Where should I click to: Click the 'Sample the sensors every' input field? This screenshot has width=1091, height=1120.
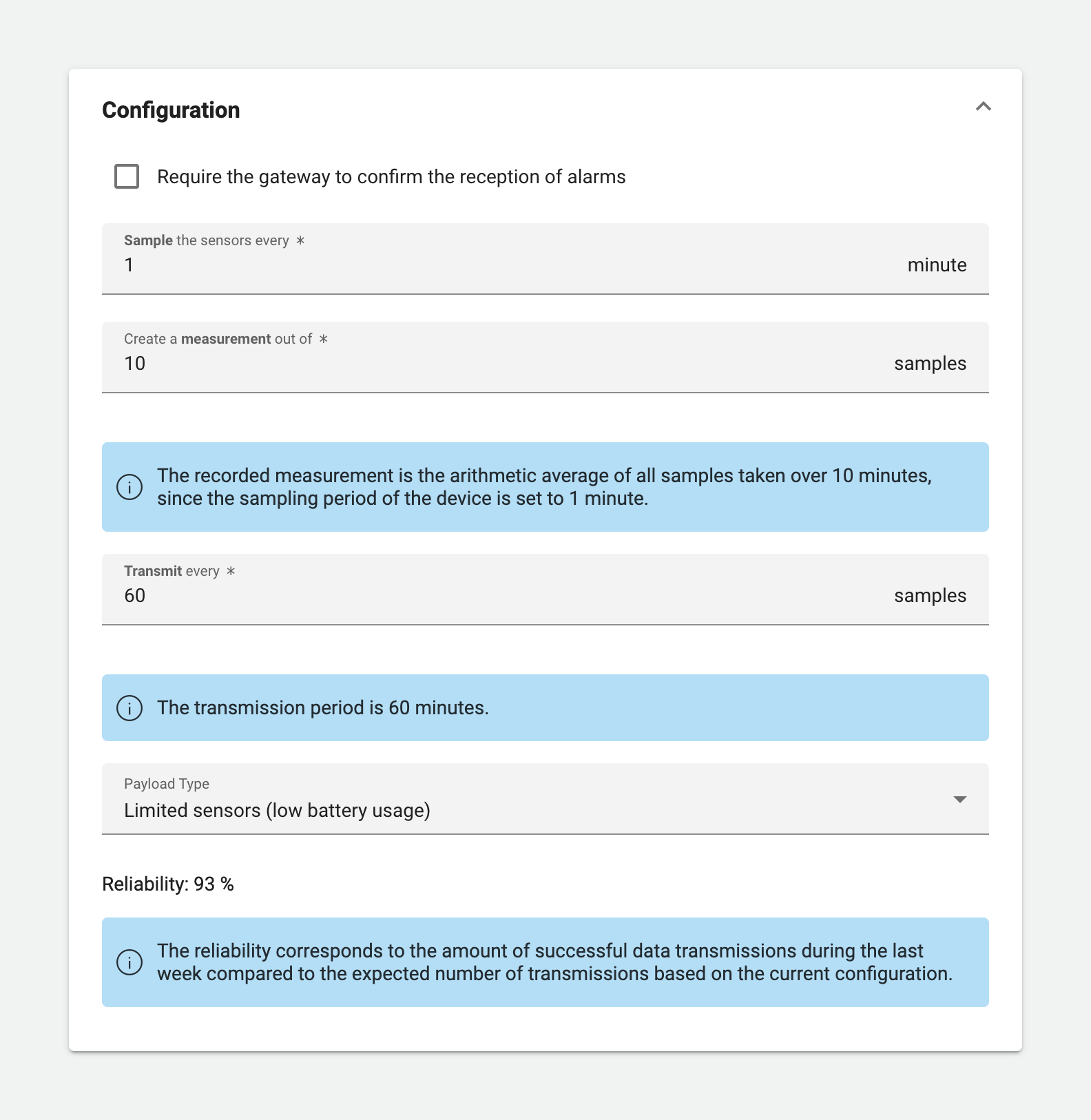tap(413, 265)
